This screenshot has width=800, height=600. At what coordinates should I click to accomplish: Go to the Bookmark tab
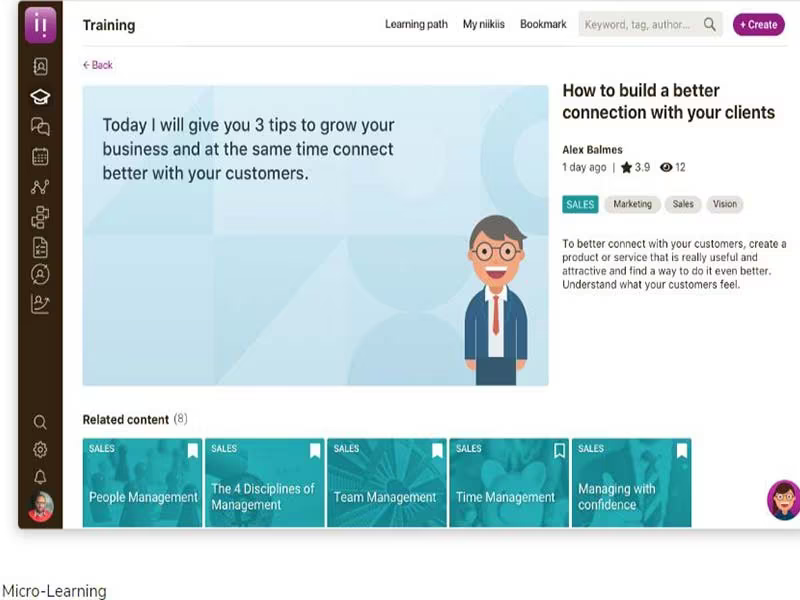tap(543, 24)
